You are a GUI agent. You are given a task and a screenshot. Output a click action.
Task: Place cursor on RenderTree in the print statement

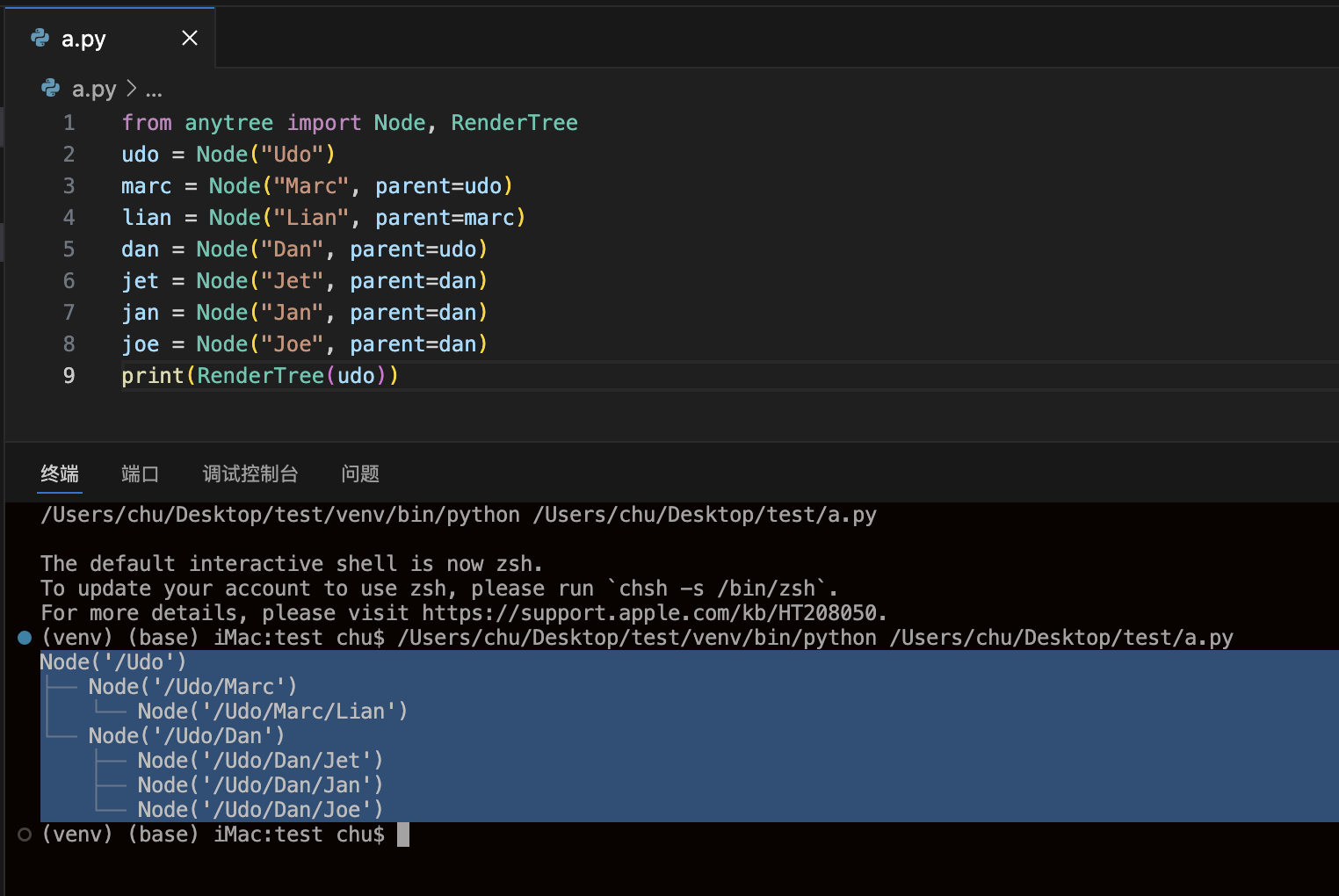coord(260,376)
